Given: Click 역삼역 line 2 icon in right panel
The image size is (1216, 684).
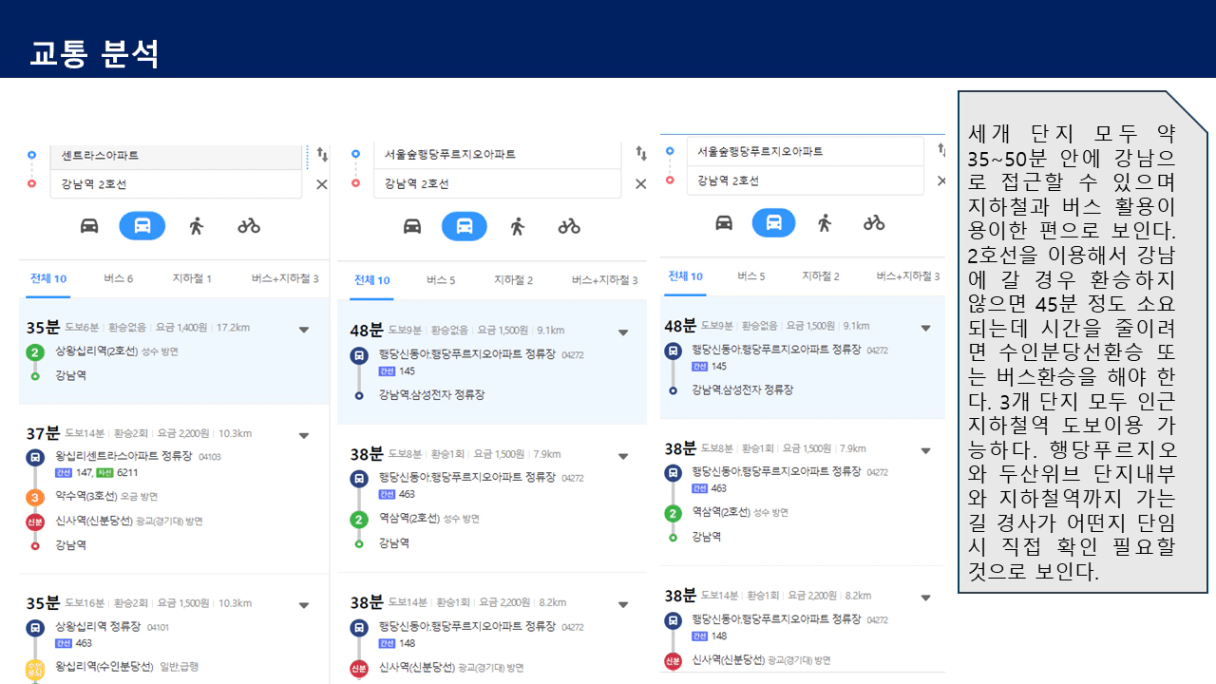Looking at the screenshot, I should (673, 513).
